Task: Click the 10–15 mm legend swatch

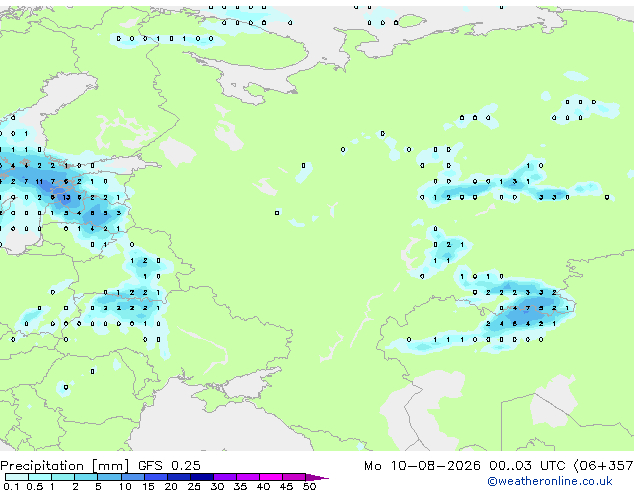Action: [x=132, y=477]
